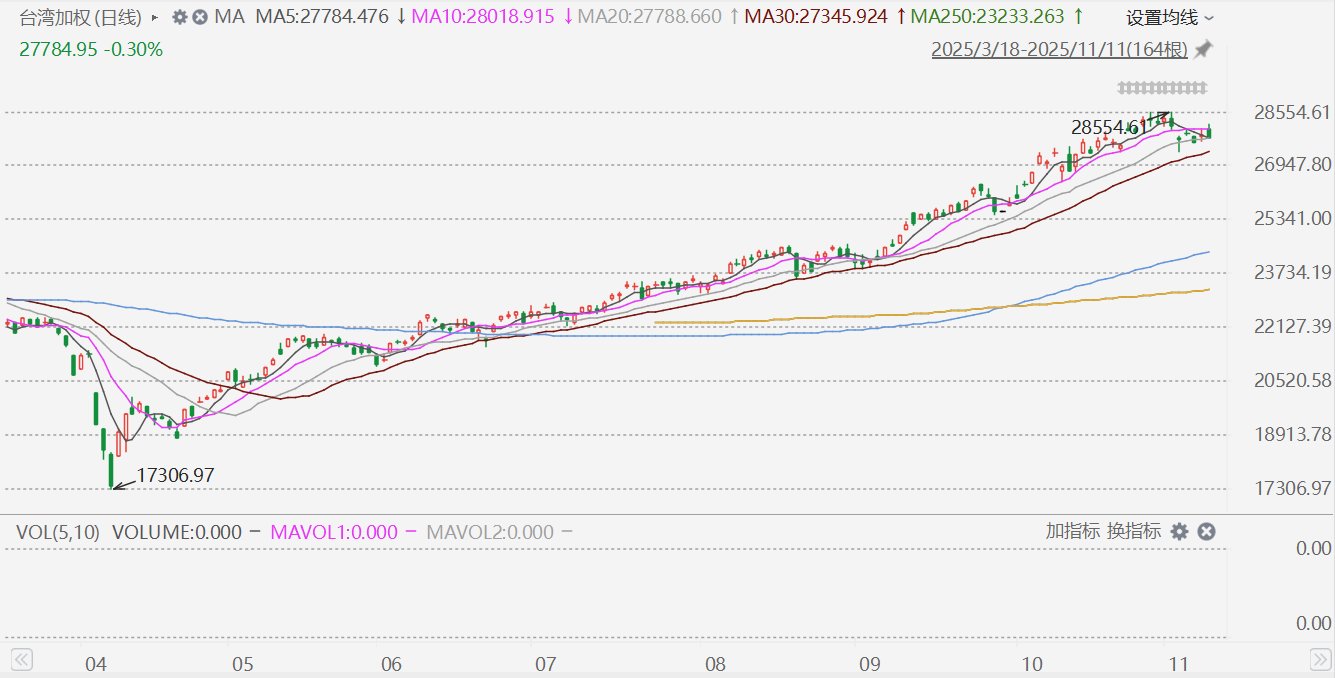Click the 17306.97 low price marker

coord(175,475)
